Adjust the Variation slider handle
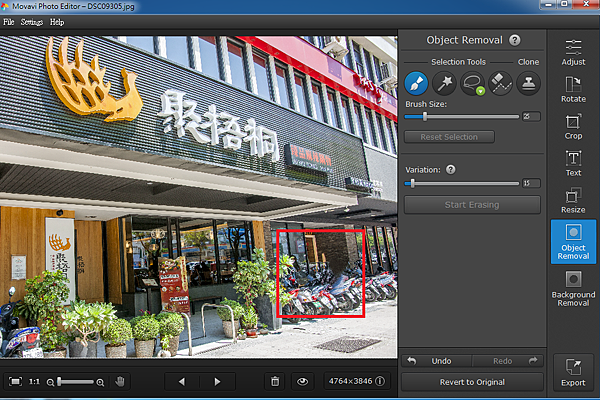The height and width of the screenshot is (400, 600). coord(412,183)
